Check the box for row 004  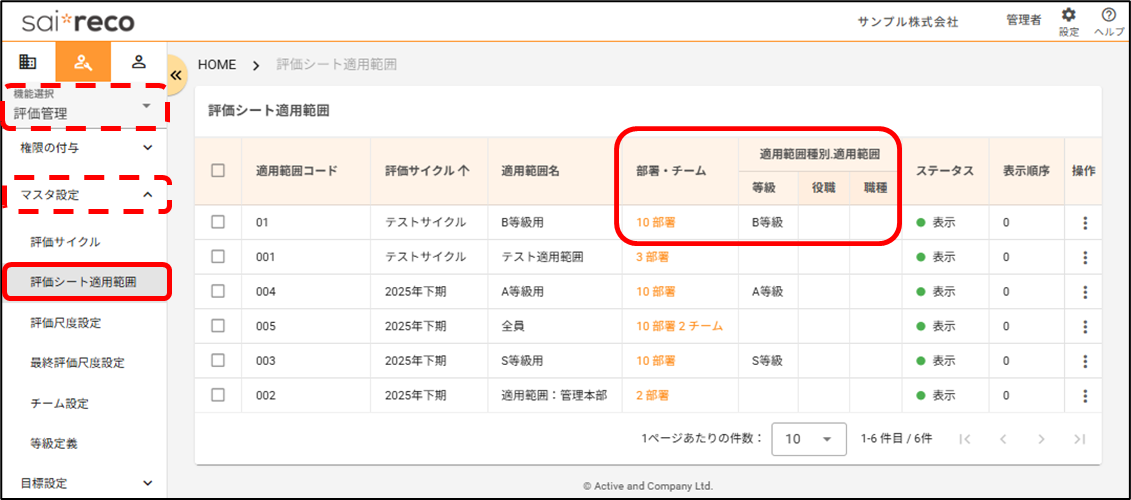pos(218,292)
